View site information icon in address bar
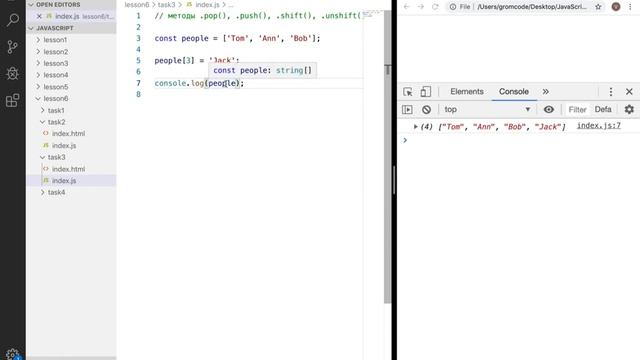The image size is (640, 360). 453,7
